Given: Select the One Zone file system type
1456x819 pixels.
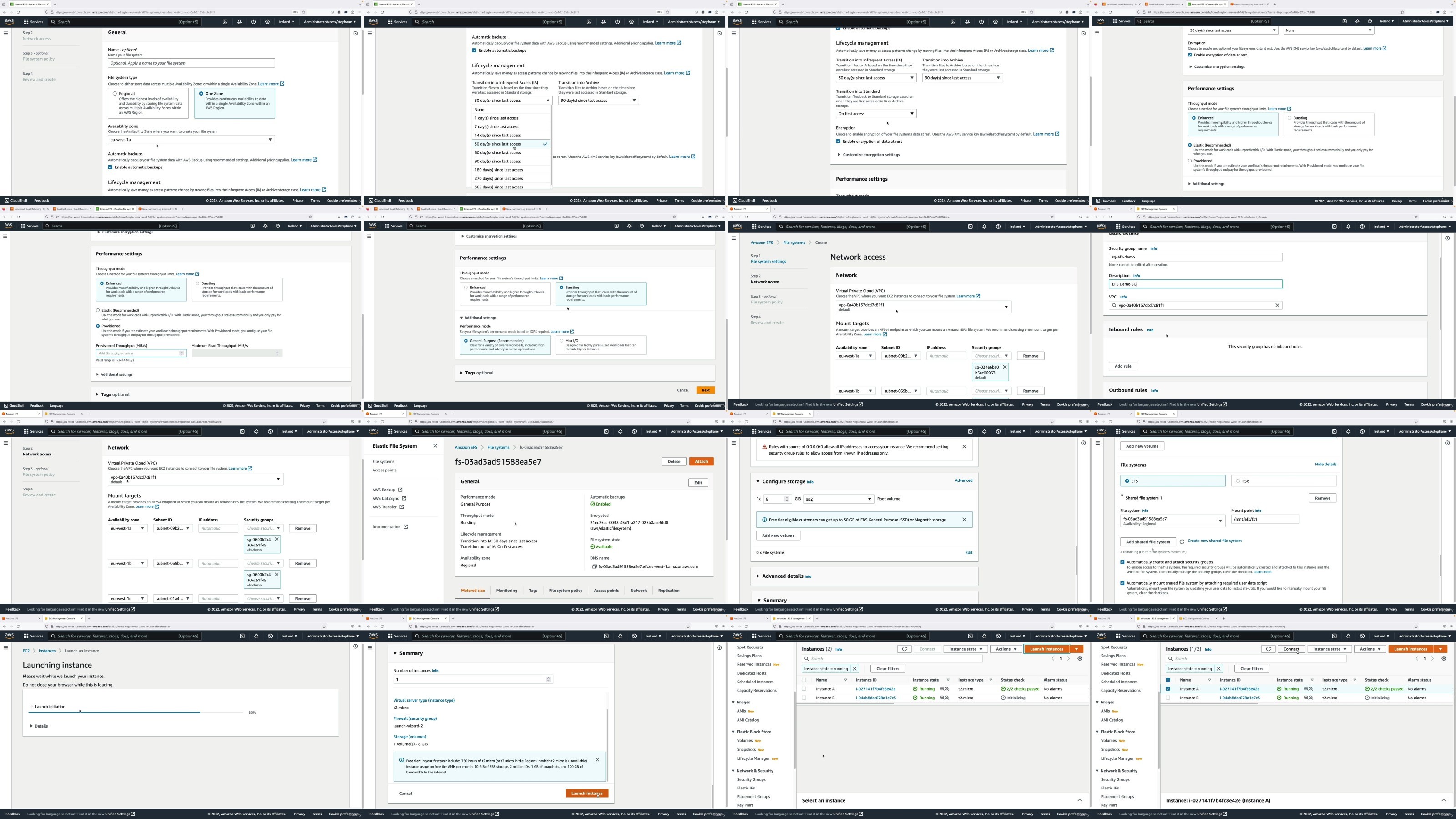Looking at the screenshot, I should 201,94.
